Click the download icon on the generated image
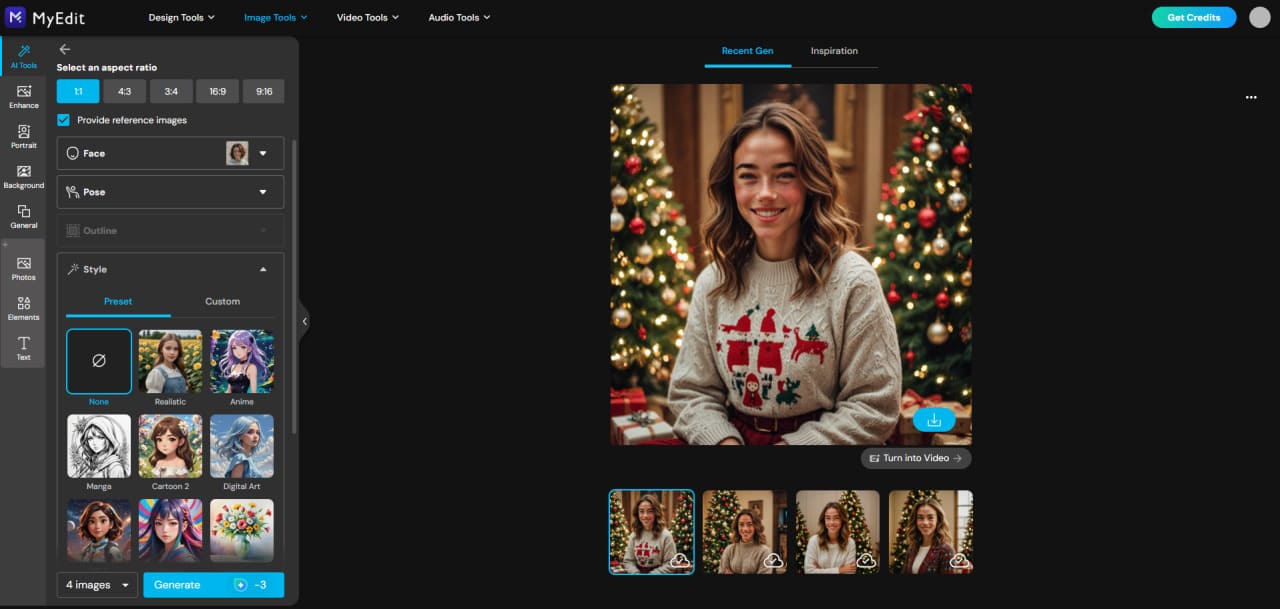This screenshot has height=609, width=1280. click(x=932, y=419)
